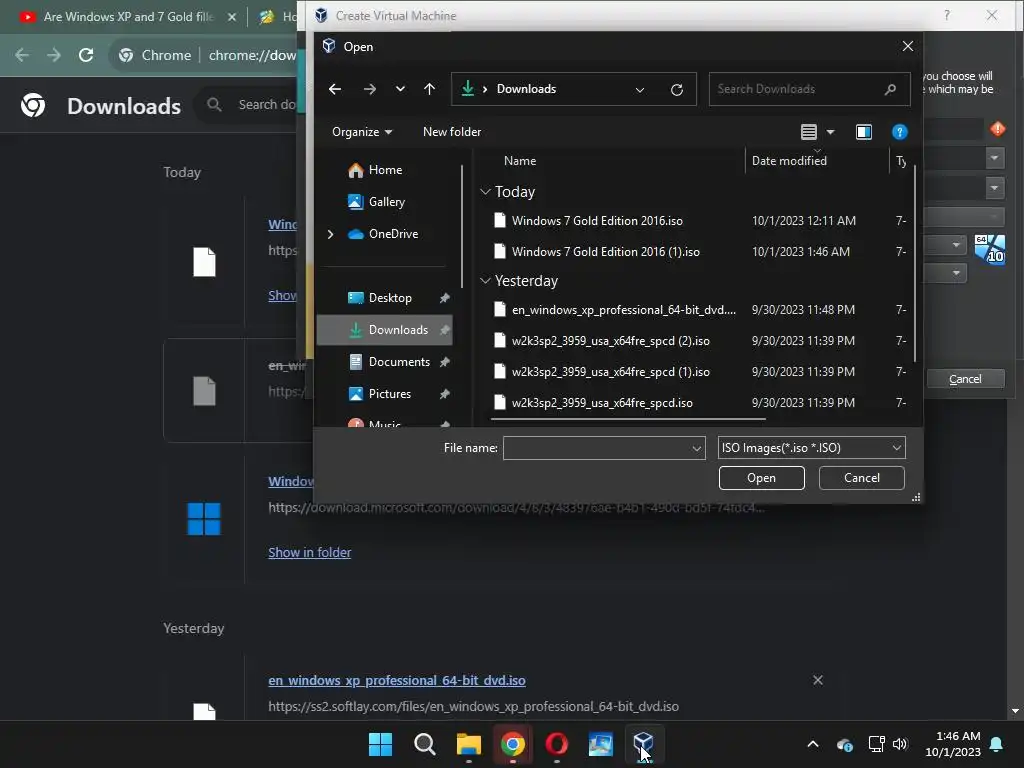Screen dimensions: 1024x768
Task: Open Opera browser from taskbar
Action: (556, 744)
